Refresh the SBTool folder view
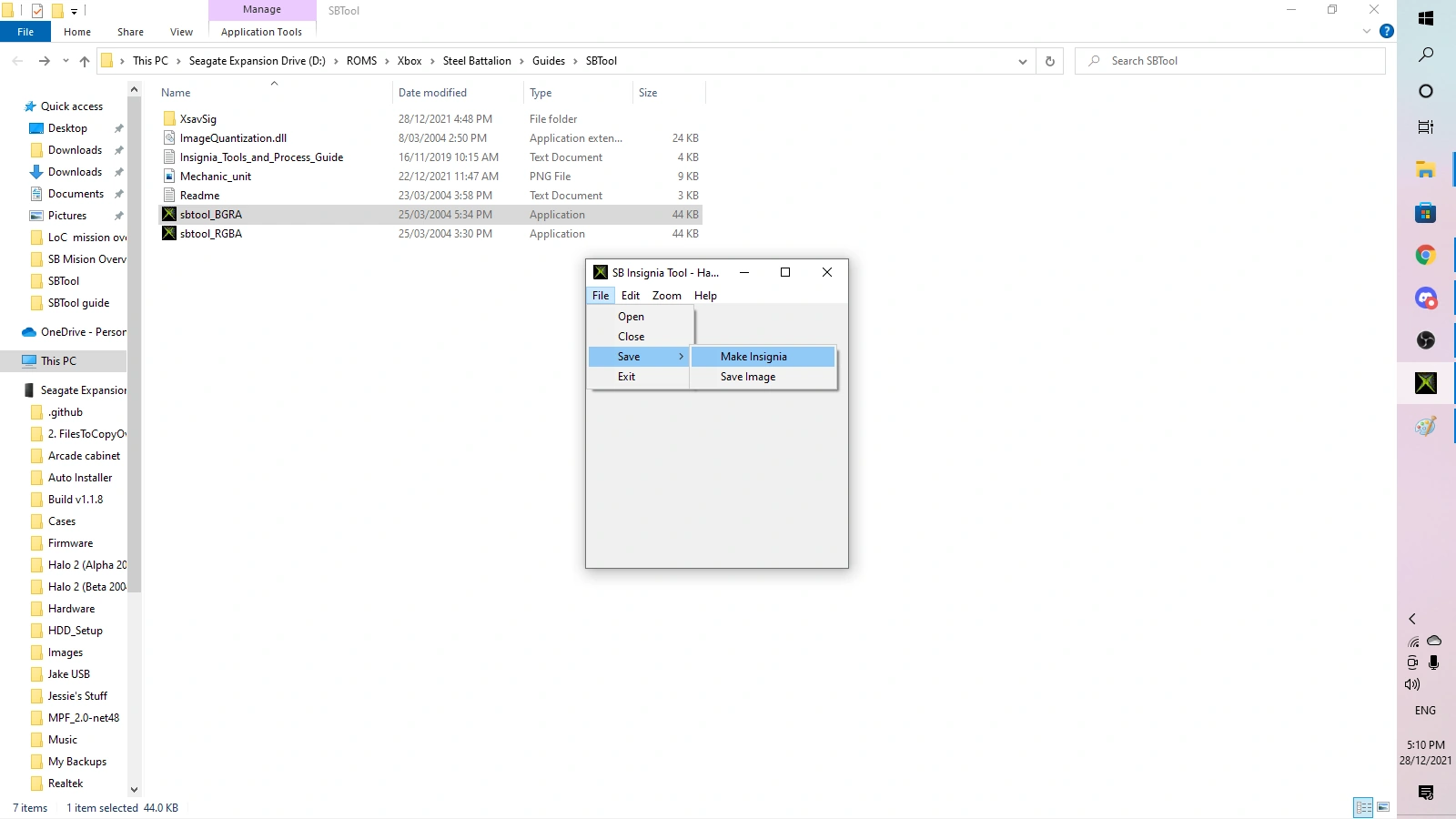 1050,61
